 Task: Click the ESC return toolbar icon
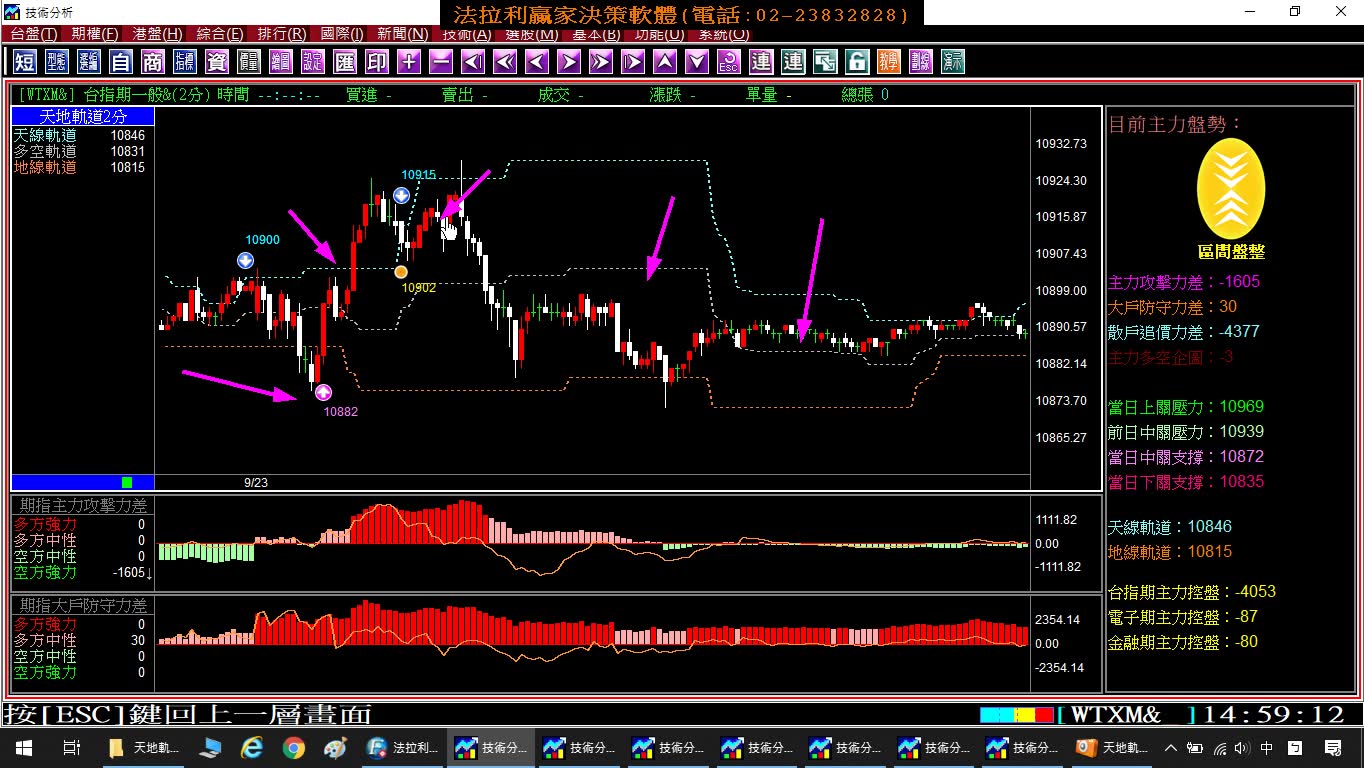(x=729, y=61)
